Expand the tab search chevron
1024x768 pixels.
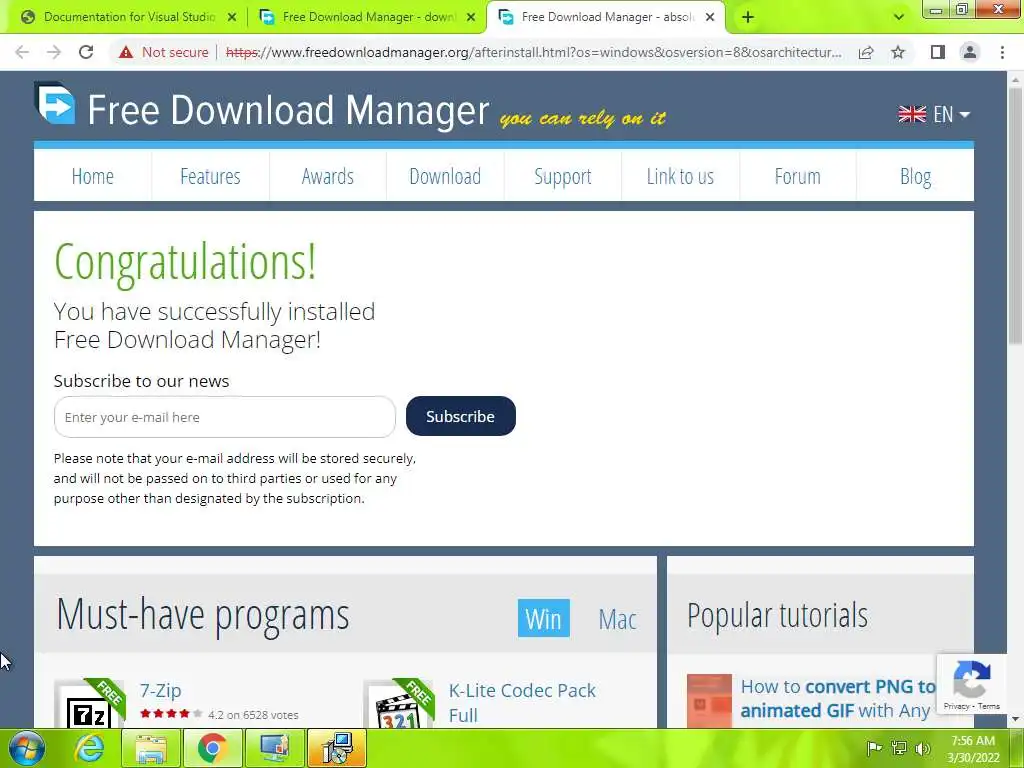point(899,17)
